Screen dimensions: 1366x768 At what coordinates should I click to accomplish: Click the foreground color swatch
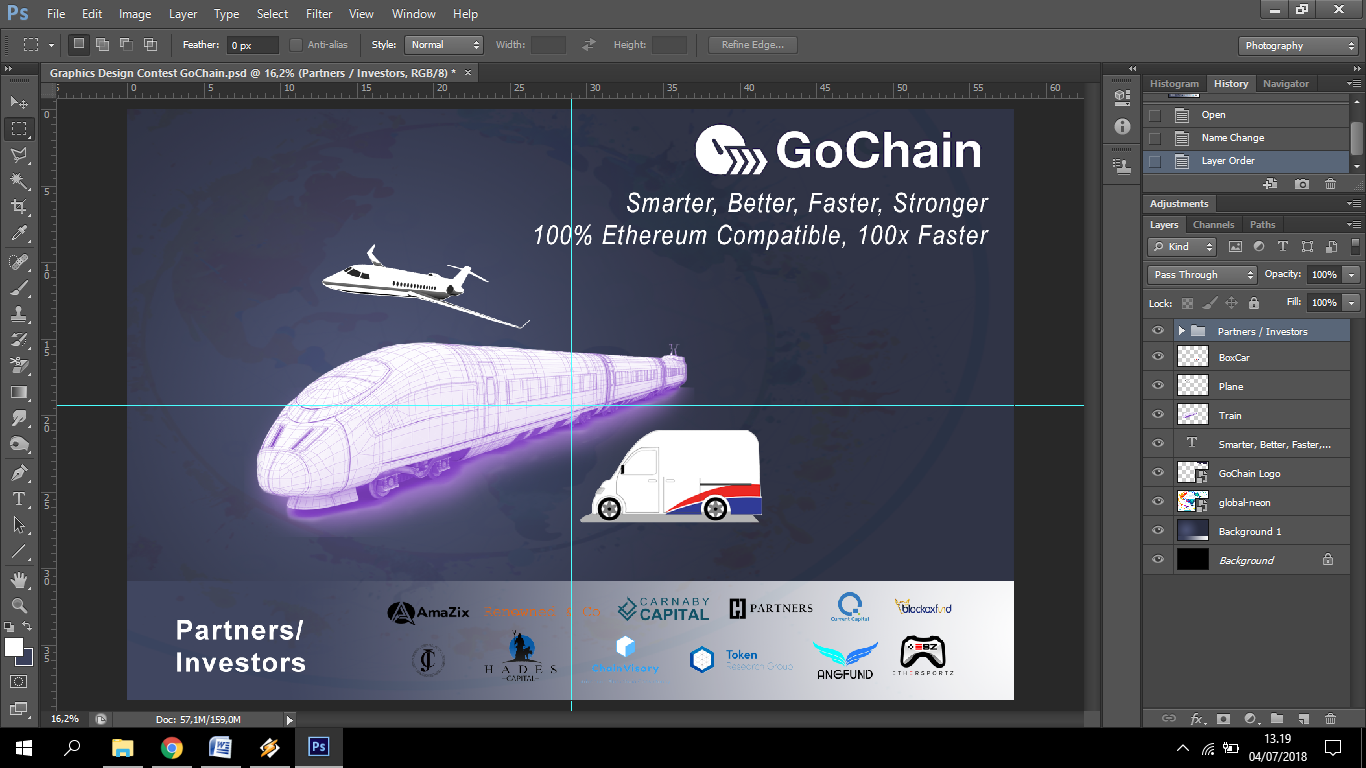pyautogui.click(x=14, y=647)
